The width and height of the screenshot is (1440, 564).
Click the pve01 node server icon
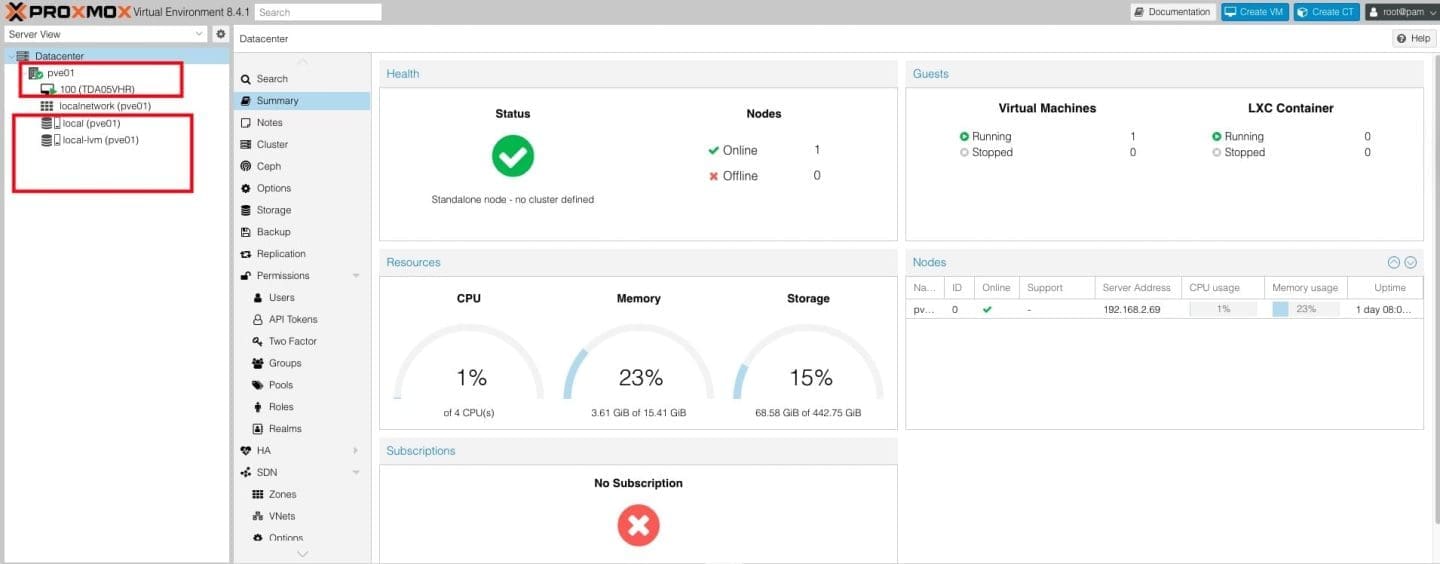[x=36, y=73]
